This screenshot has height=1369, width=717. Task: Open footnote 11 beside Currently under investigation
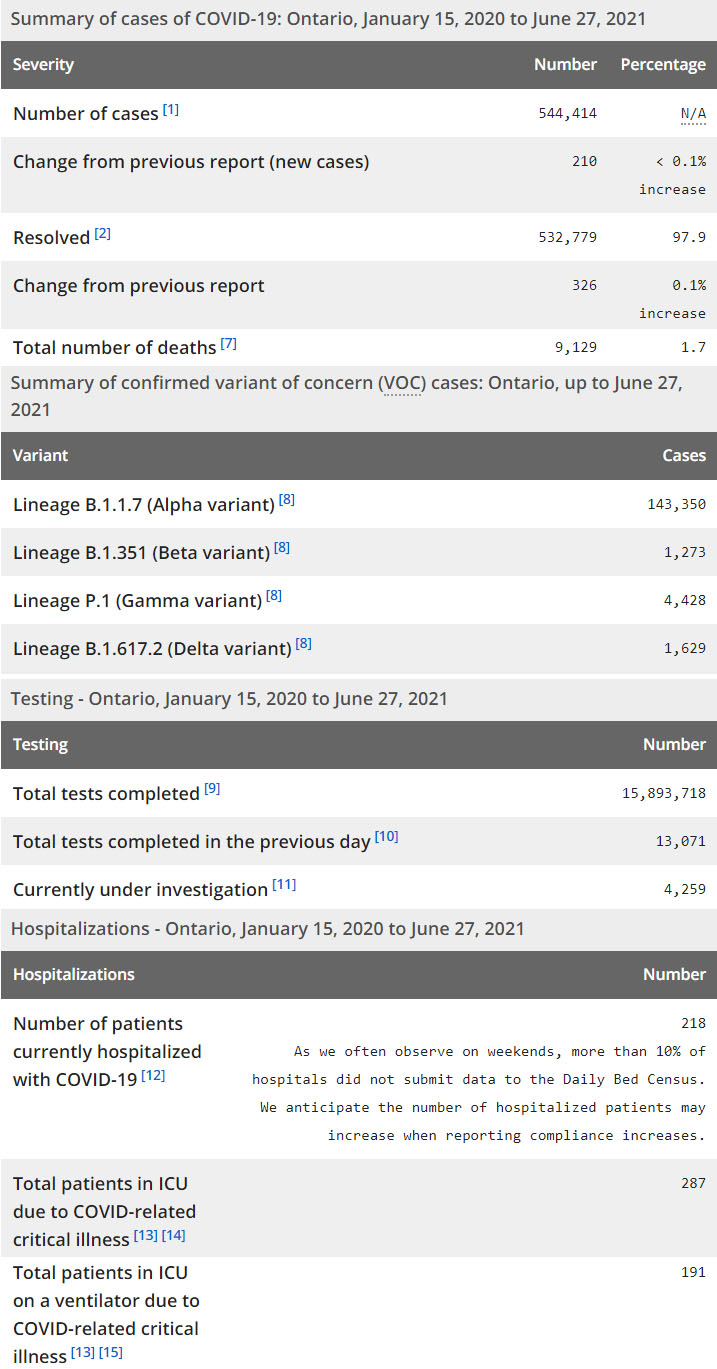tap(284, 885)
